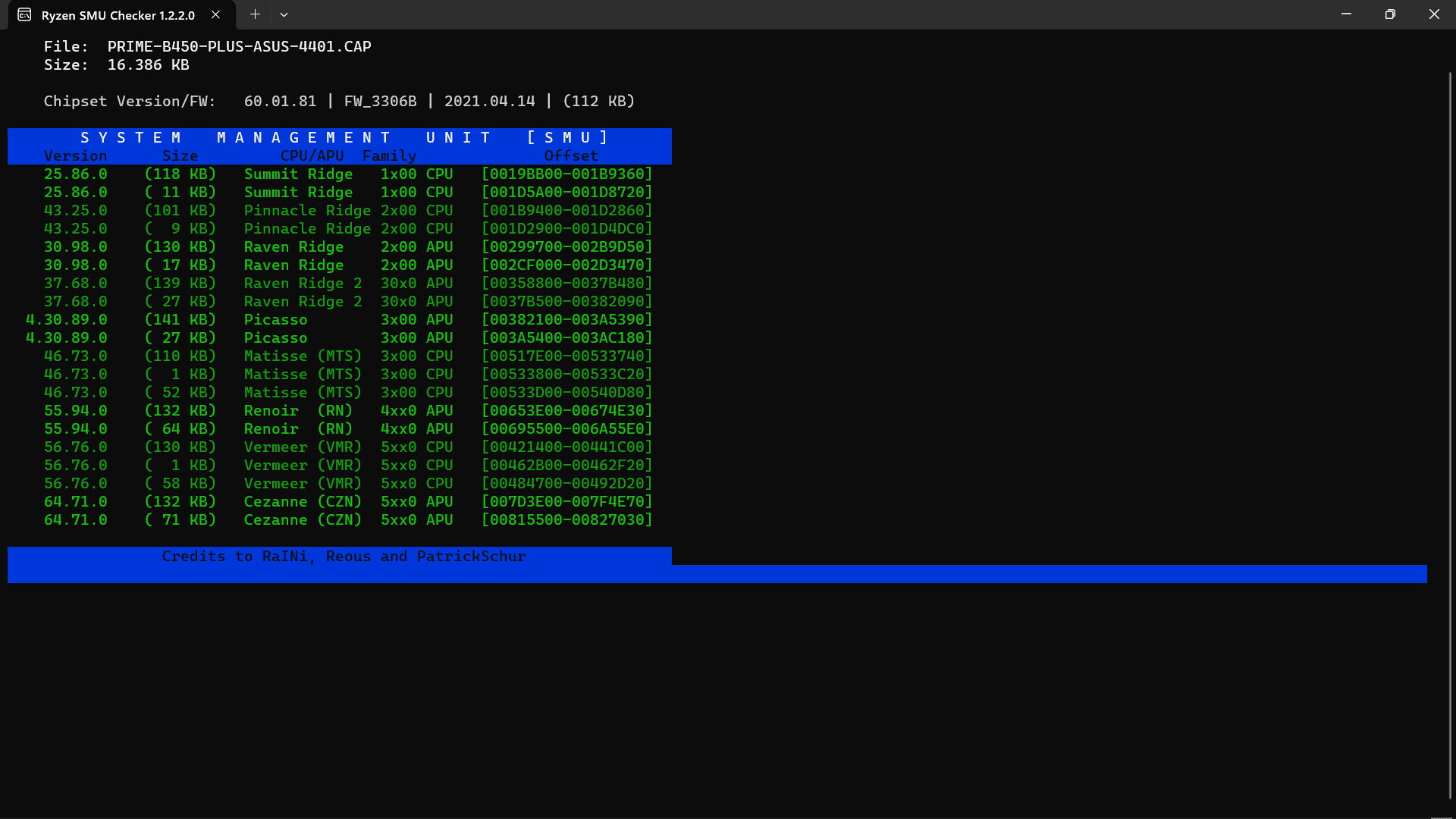Click the Offset column header
This screenshot has width=1456, height=819.
[x=571, y=155]
